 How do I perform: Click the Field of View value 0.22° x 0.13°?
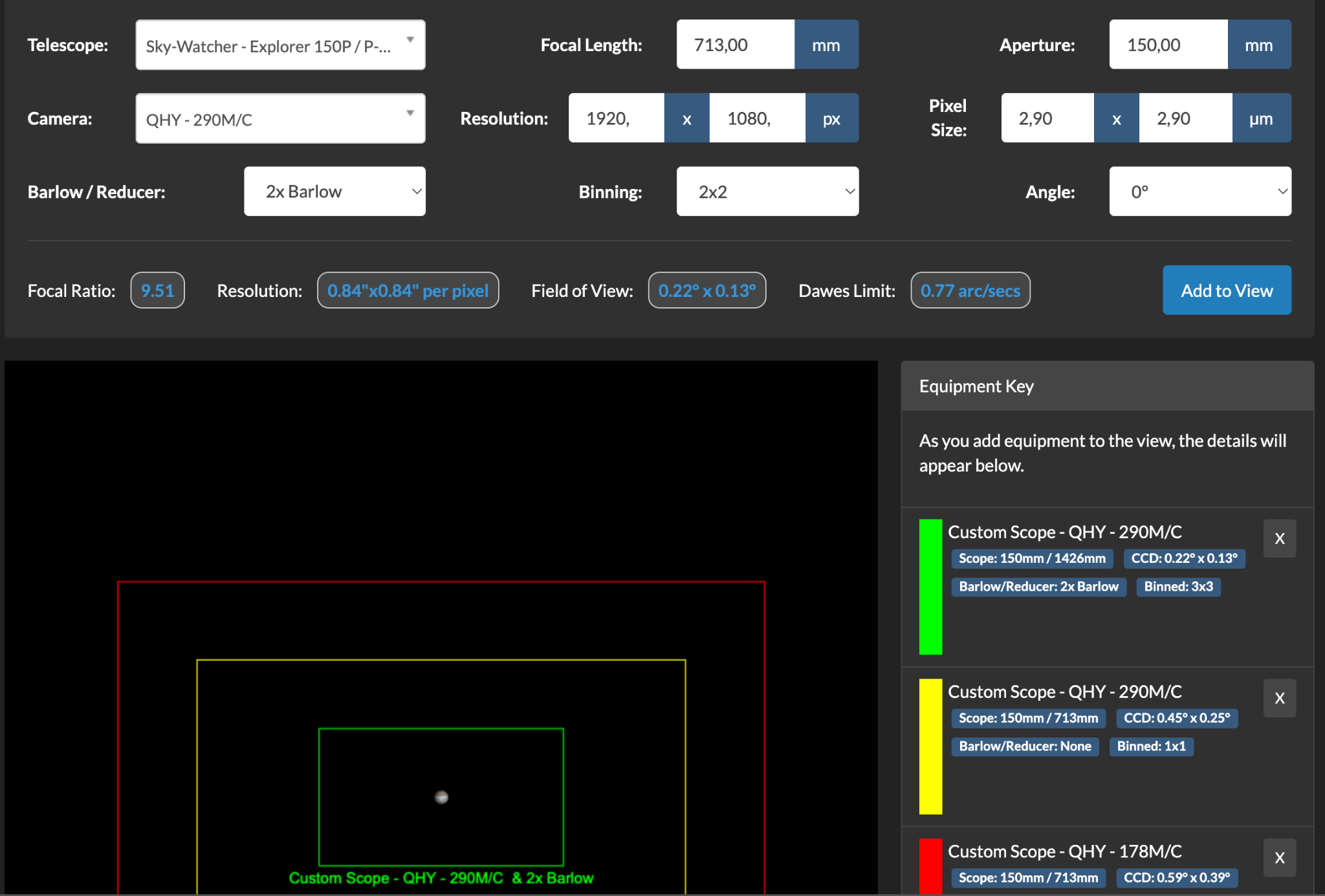pyautogui.click(x=707, y=290)
